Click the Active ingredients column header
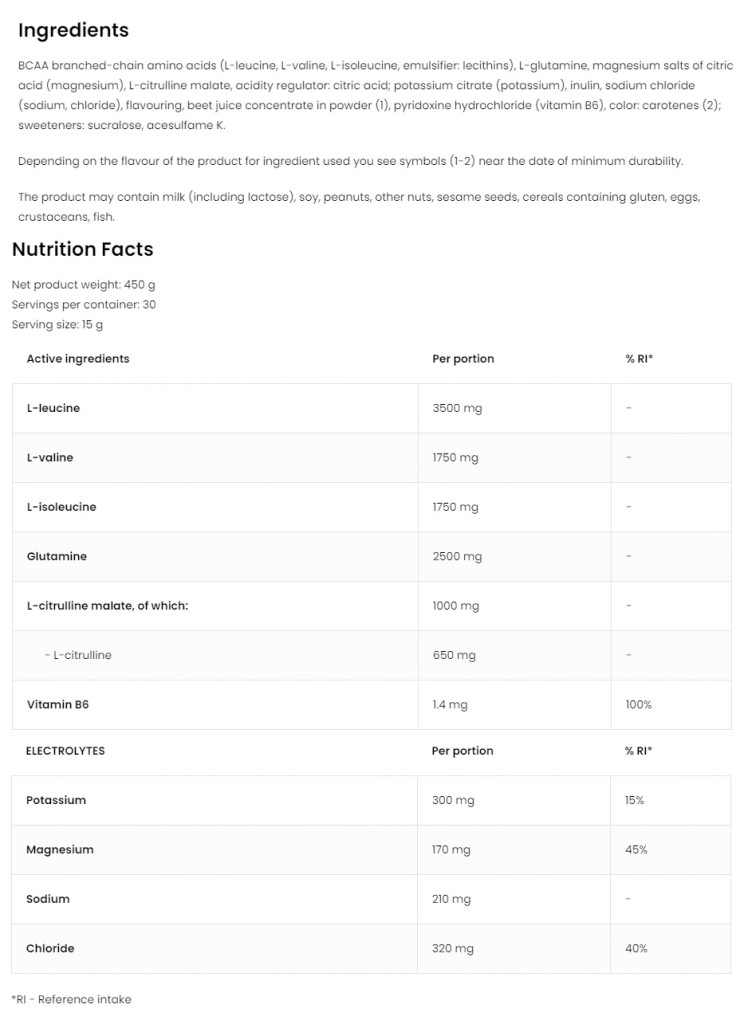This screenshot has width=740, height=1024. [78, 359]
